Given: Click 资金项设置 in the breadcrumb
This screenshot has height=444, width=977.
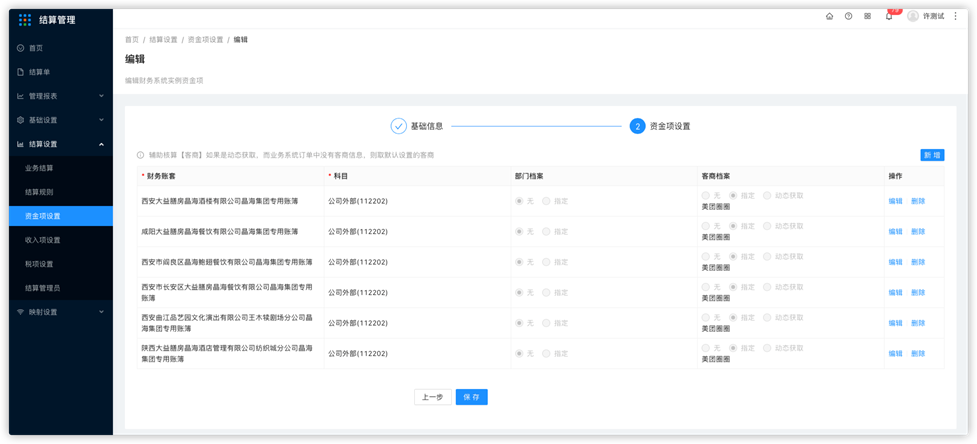Looking at the screenshot, I should (205, 39).
